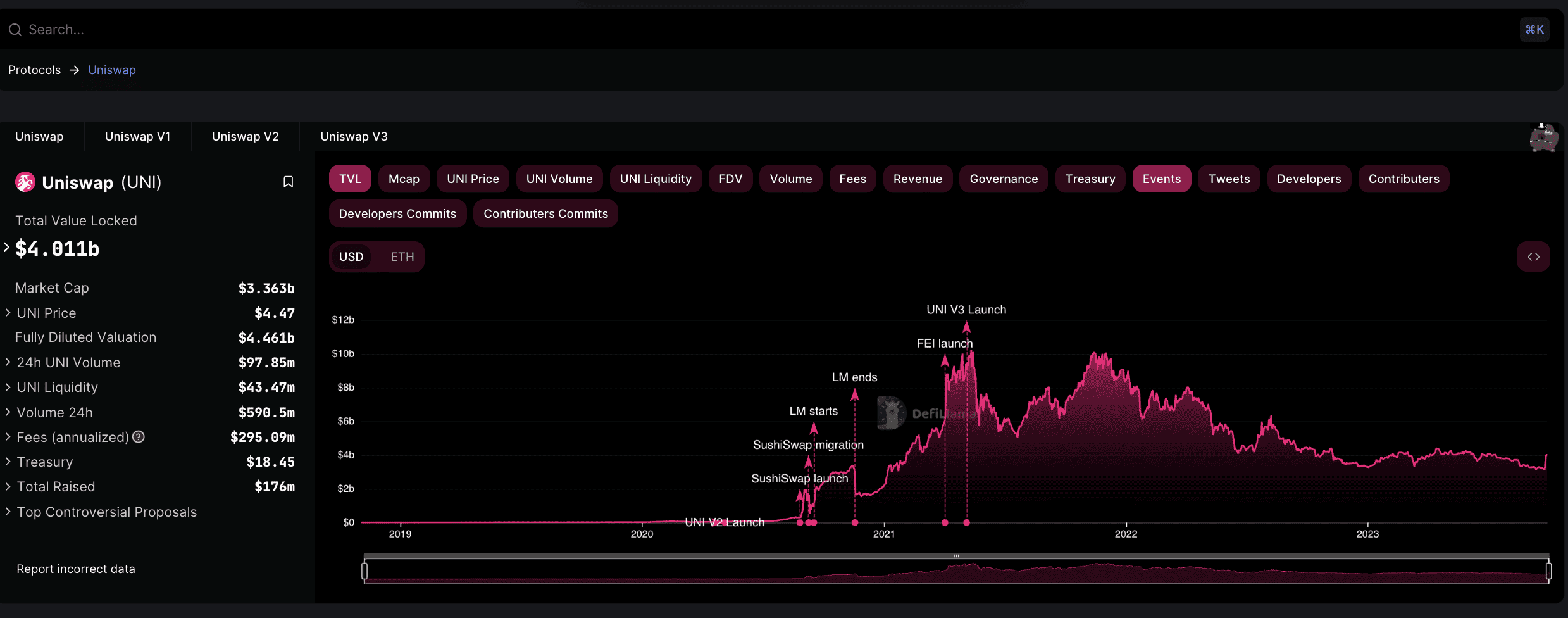Enable the Developers chart metric
The height and width of the screenshot is (618, 1568).
tap(1309, 179)
